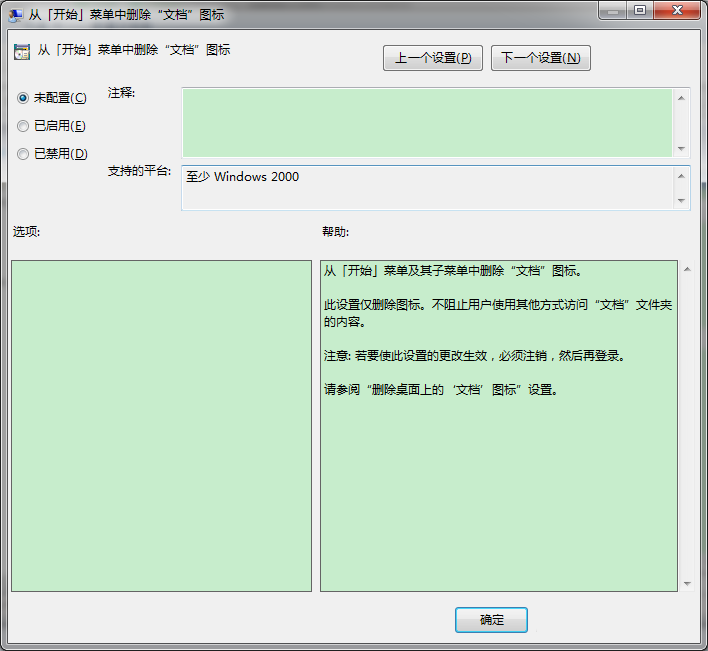Click inside the 注释 comment text box

(x=427, y=123)
